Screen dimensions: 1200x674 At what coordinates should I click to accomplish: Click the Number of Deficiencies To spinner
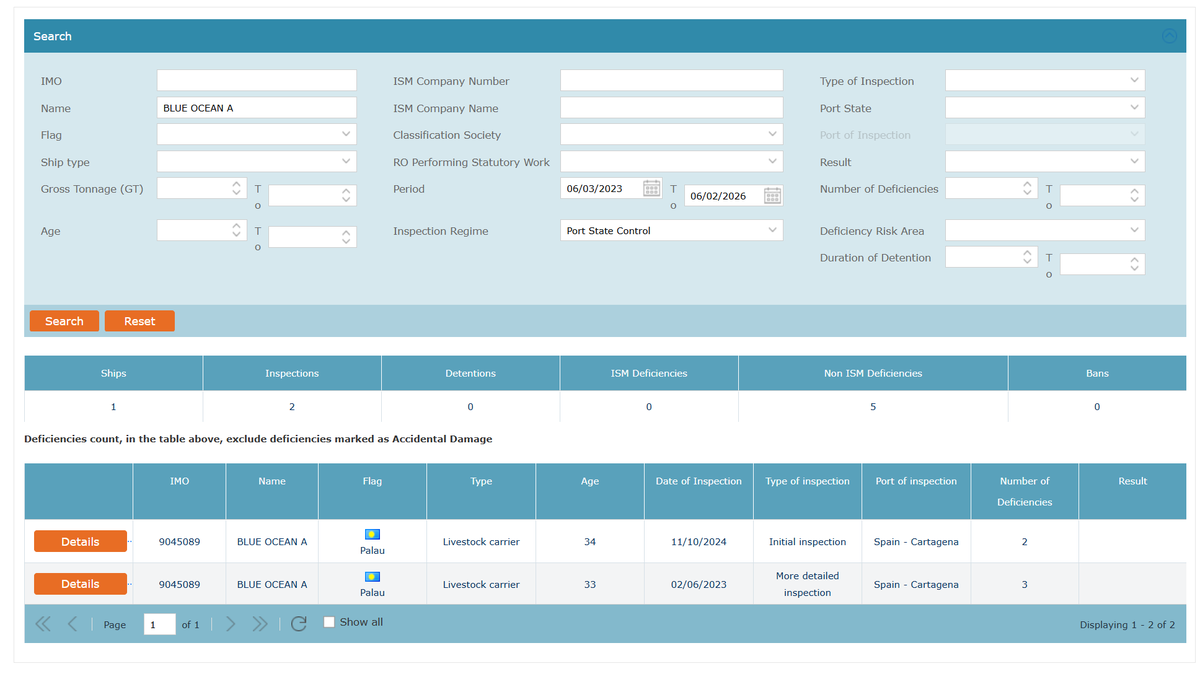(x=1102, y=196)
